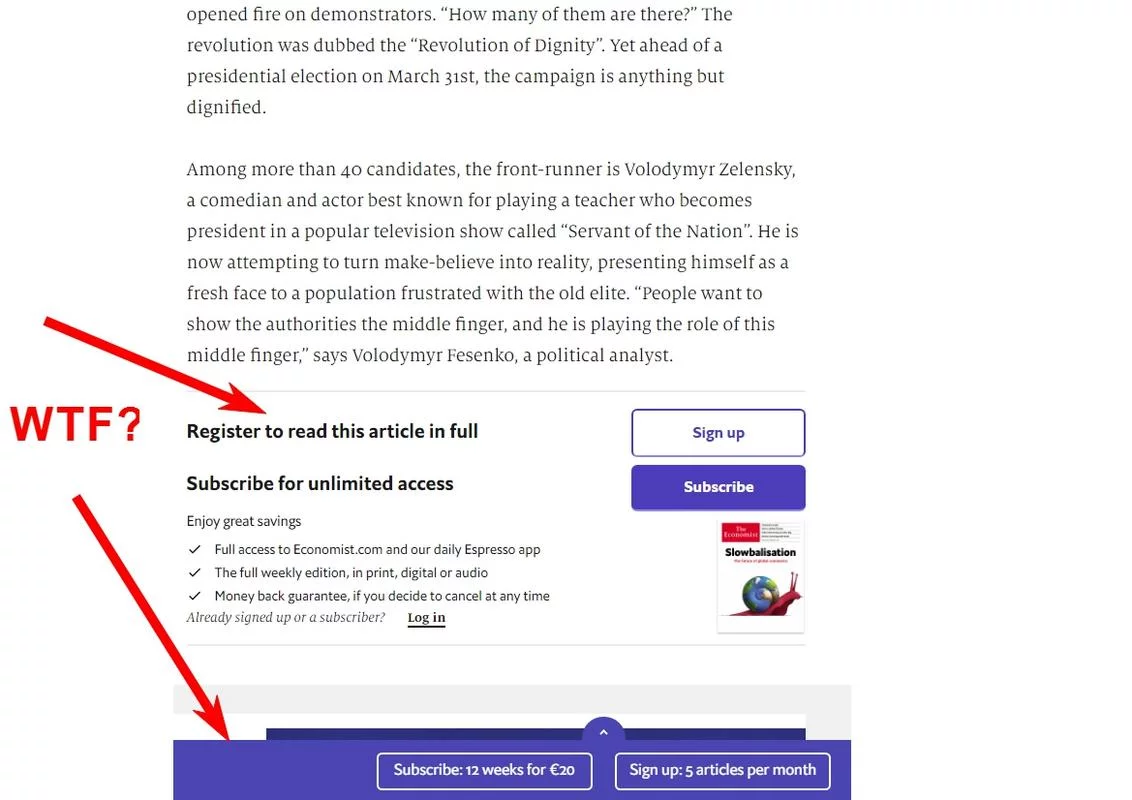
Task: Click the Economist red logo on the cover
Action: [740, 532]
